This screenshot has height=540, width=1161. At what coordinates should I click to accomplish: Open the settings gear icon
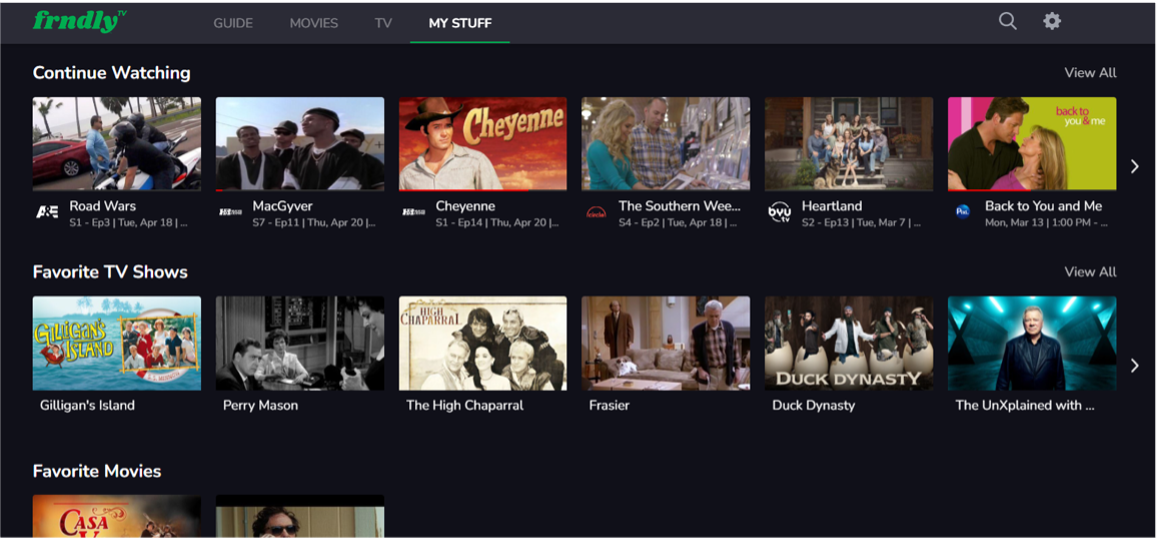(x=1051, y=21)
